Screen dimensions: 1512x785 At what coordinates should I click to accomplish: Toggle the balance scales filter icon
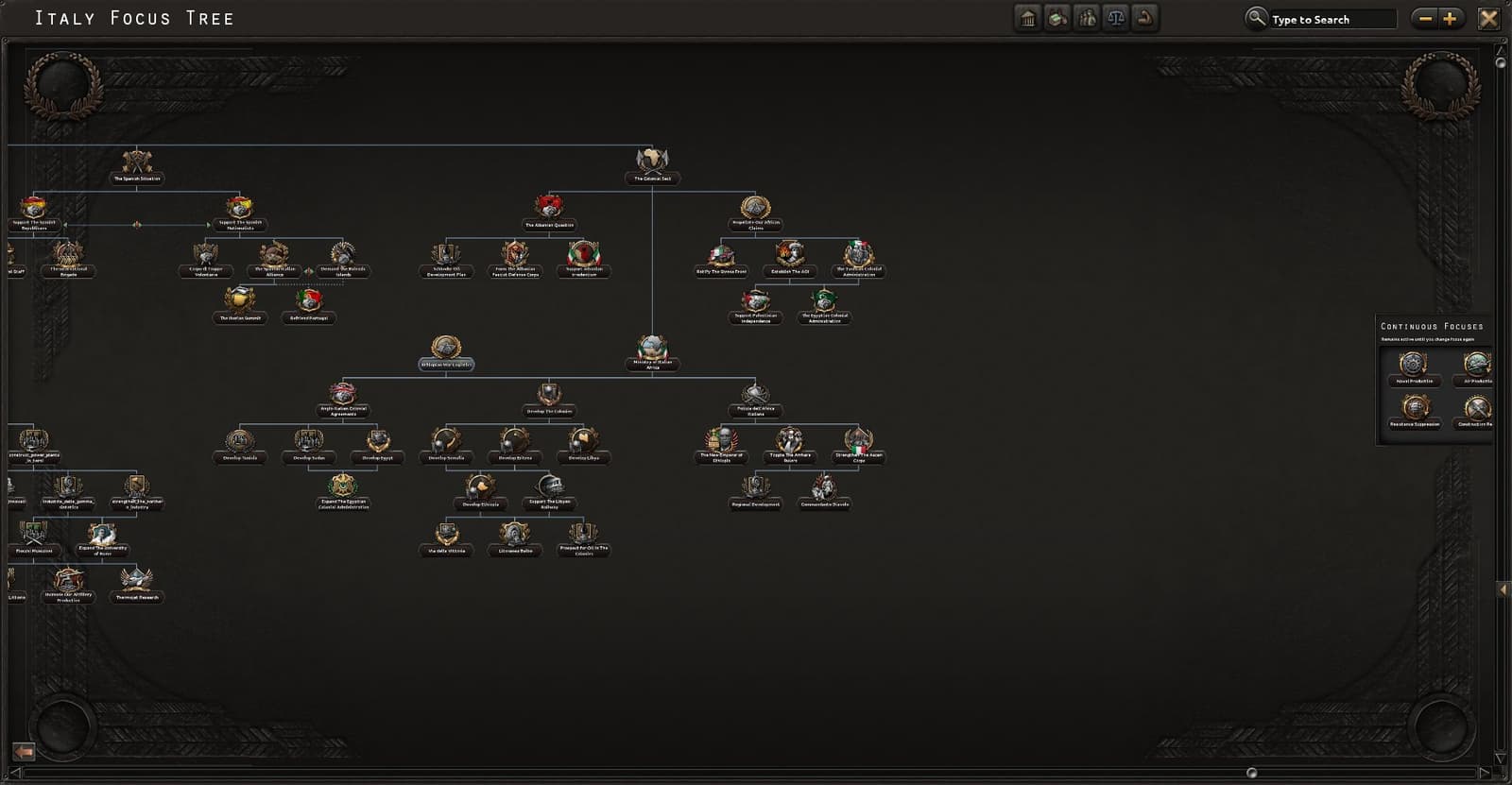[1116, 18]
